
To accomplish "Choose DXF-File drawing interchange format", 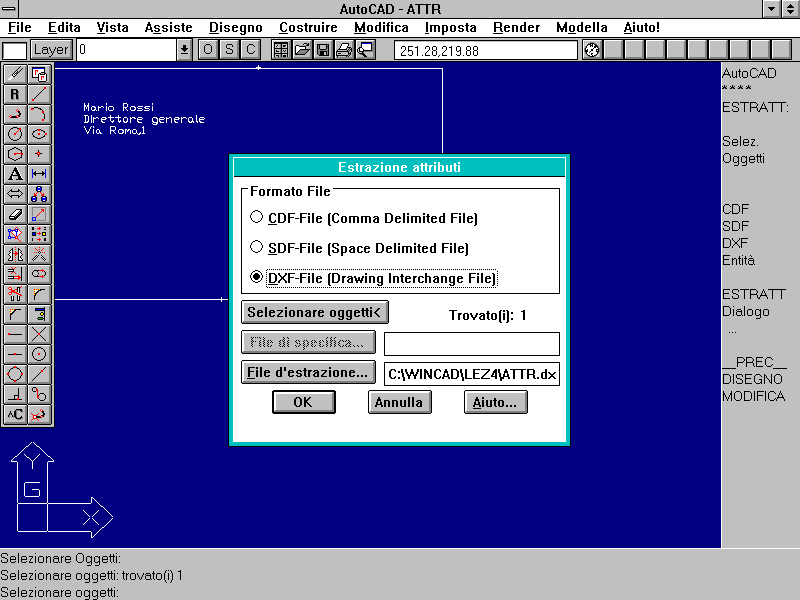I will click(373, 279).
